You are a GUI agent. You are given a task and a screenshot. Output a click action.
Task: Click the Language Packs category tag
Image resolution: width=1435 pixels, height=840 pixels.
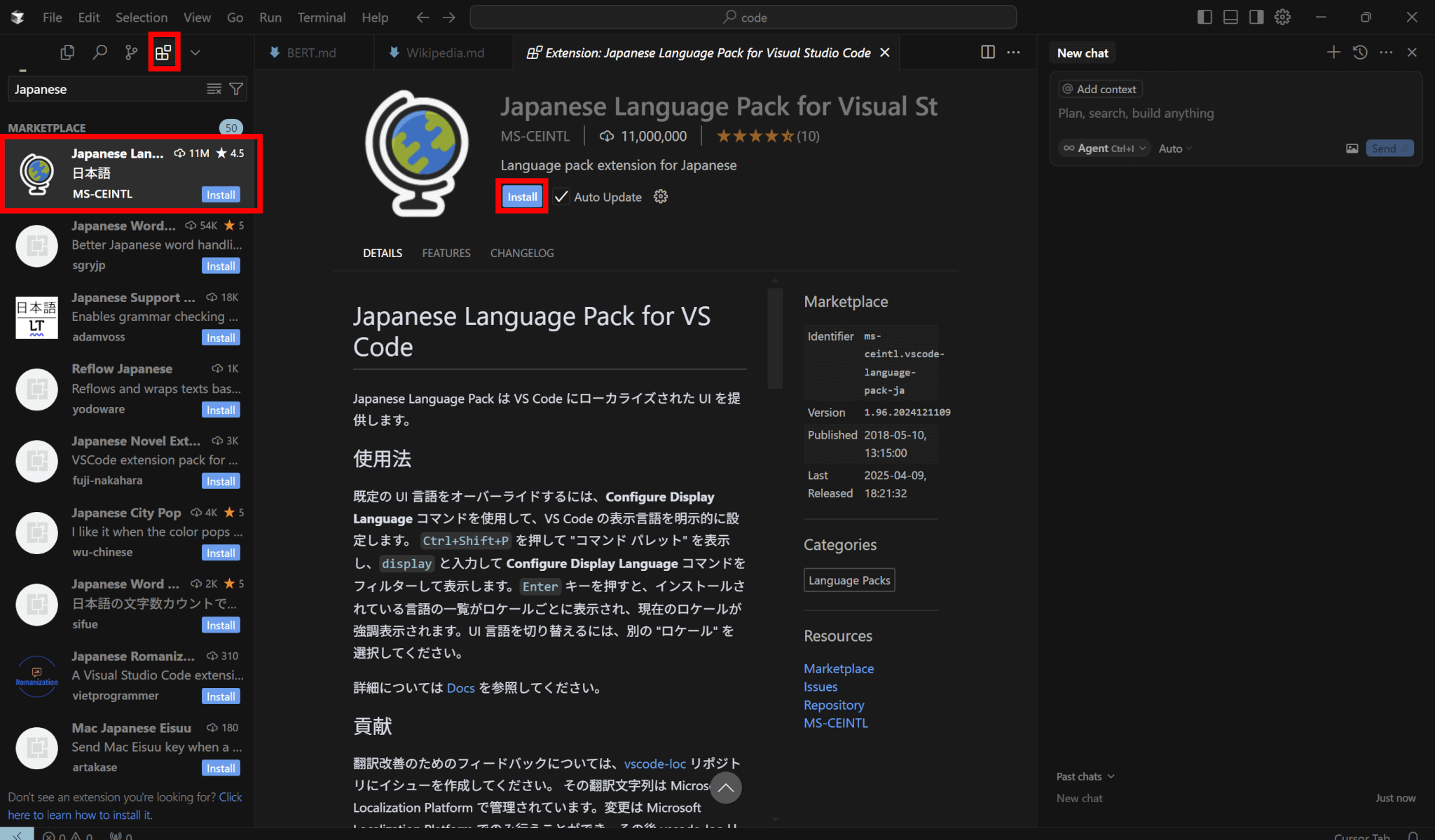pos(849,580)
